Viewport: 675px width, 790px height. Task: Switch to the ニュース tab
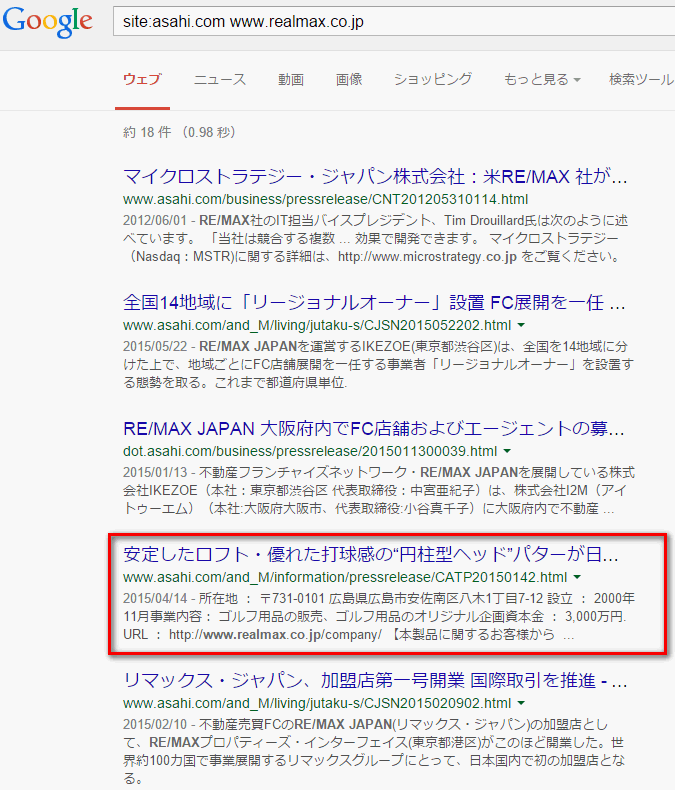[220, 80]
